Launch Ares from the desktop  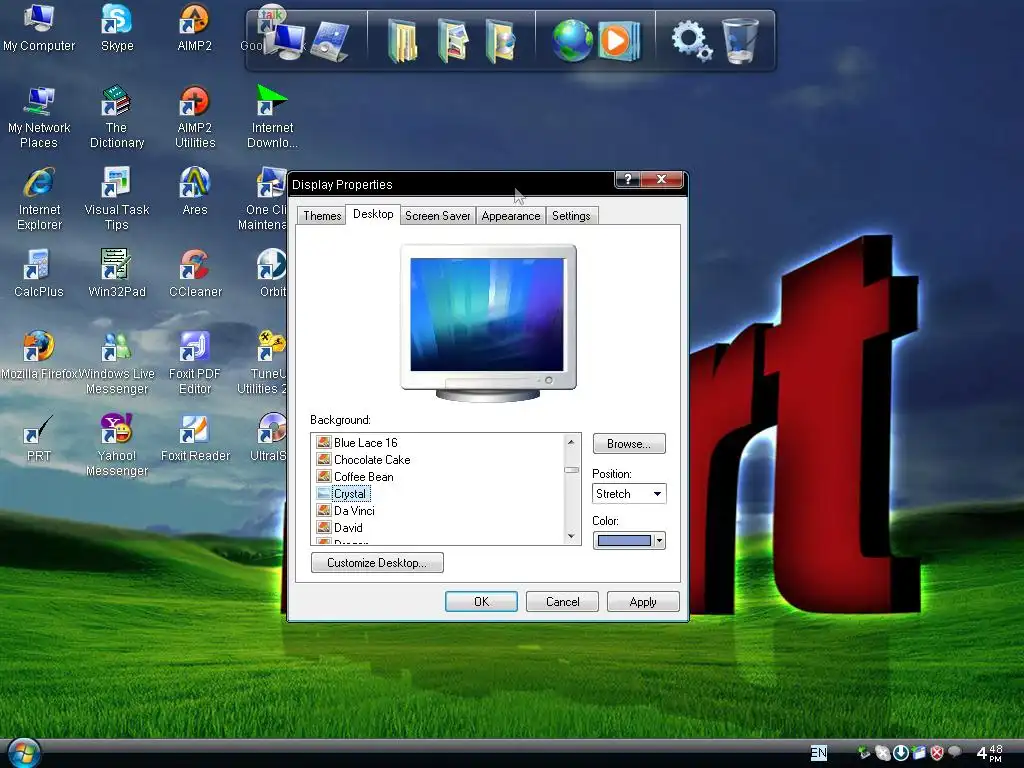pyautogui.click(x=195, y=191)
